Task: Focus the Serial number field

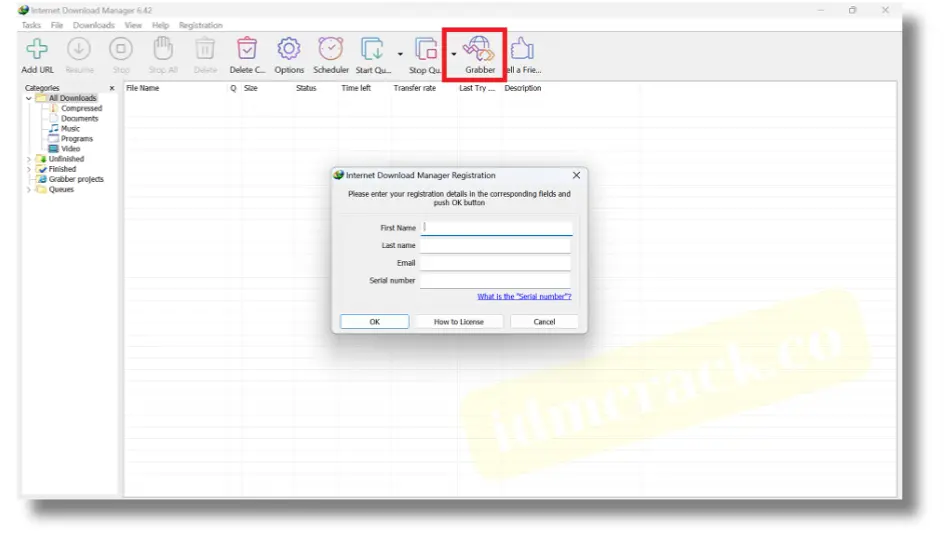Action: coord(495,281)
